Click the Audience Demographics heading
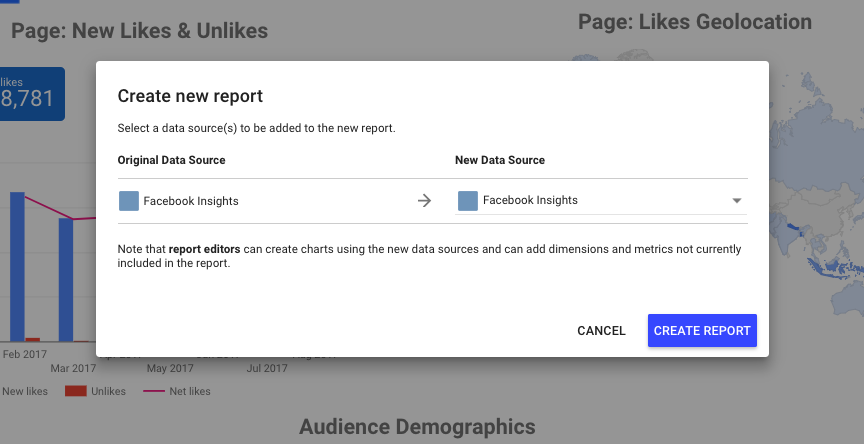 (x=417, y=427)
